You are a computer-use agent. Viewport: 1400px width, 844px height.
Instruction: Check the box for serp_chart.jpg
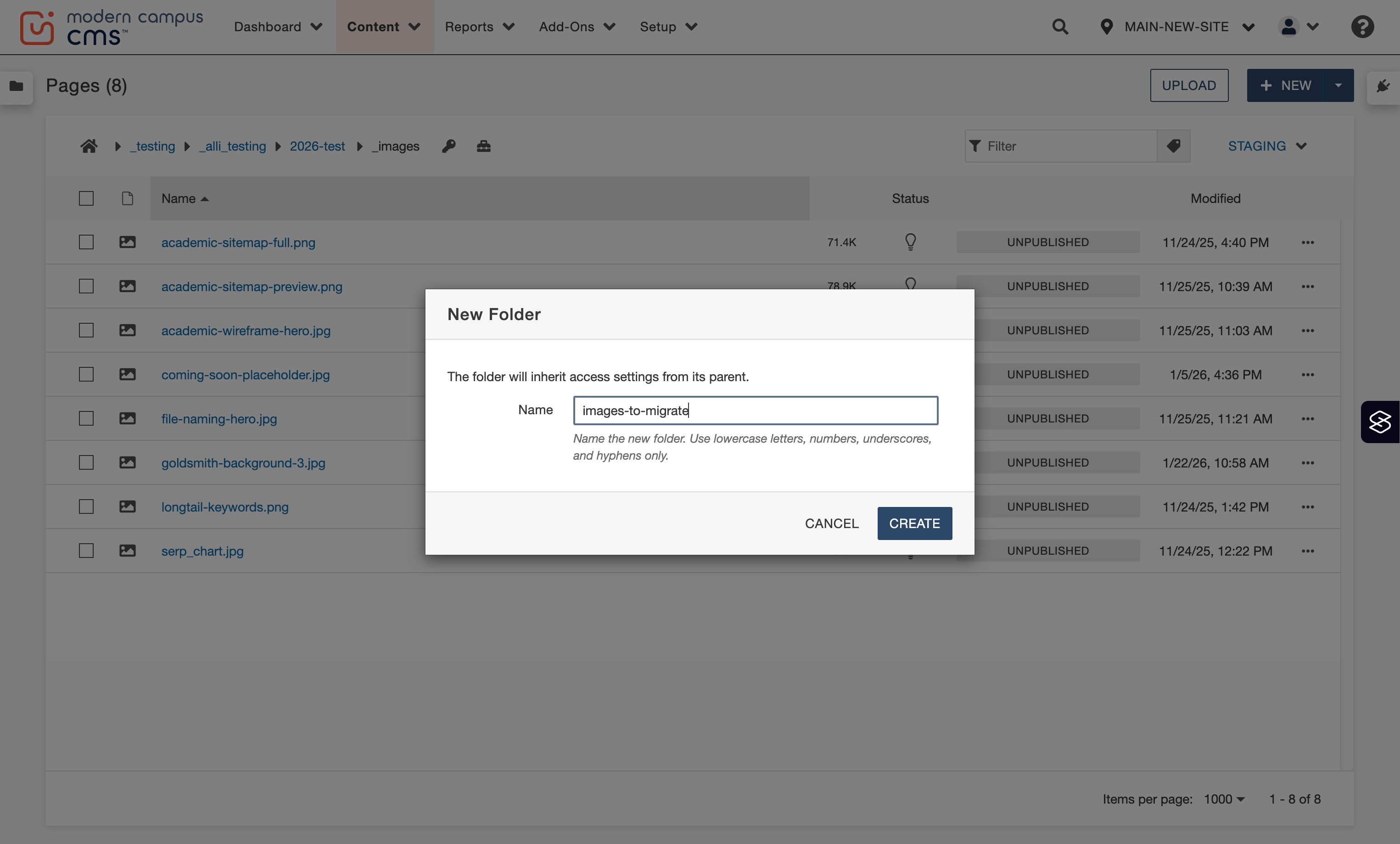(x=86, y=551)
